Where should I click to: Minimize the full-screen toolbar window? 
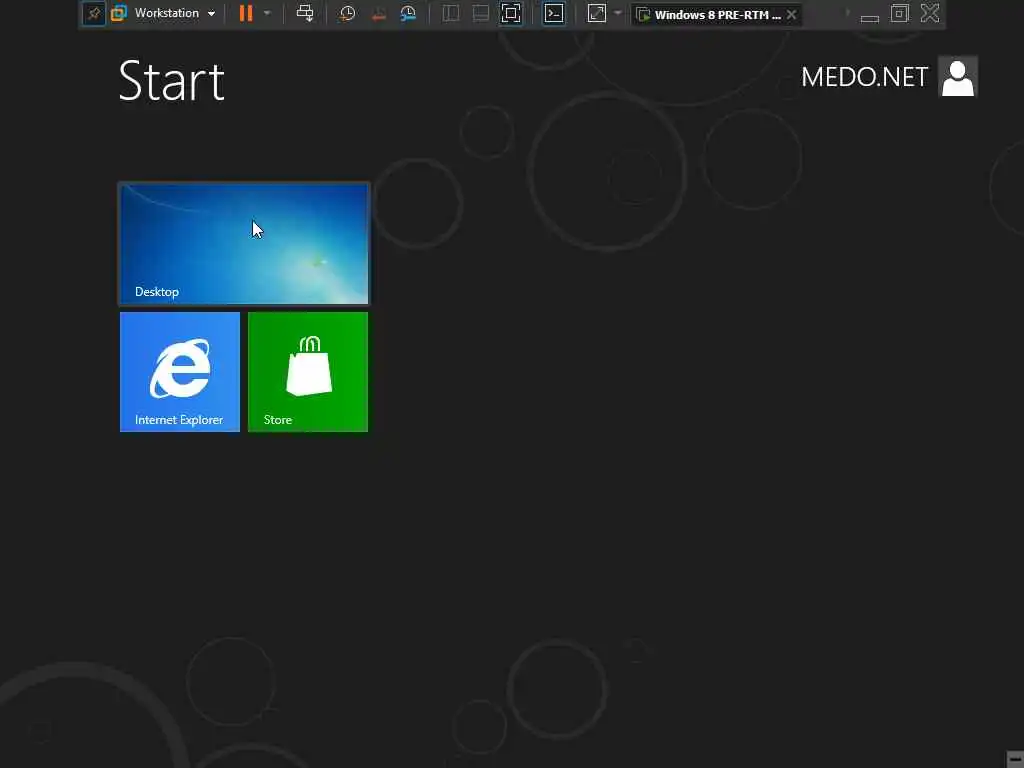coord(870,18)
